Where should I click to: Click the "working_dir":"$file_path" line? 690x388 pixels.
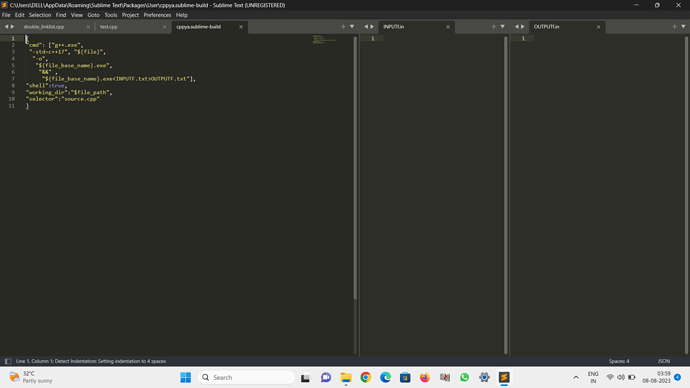(69, 92)
